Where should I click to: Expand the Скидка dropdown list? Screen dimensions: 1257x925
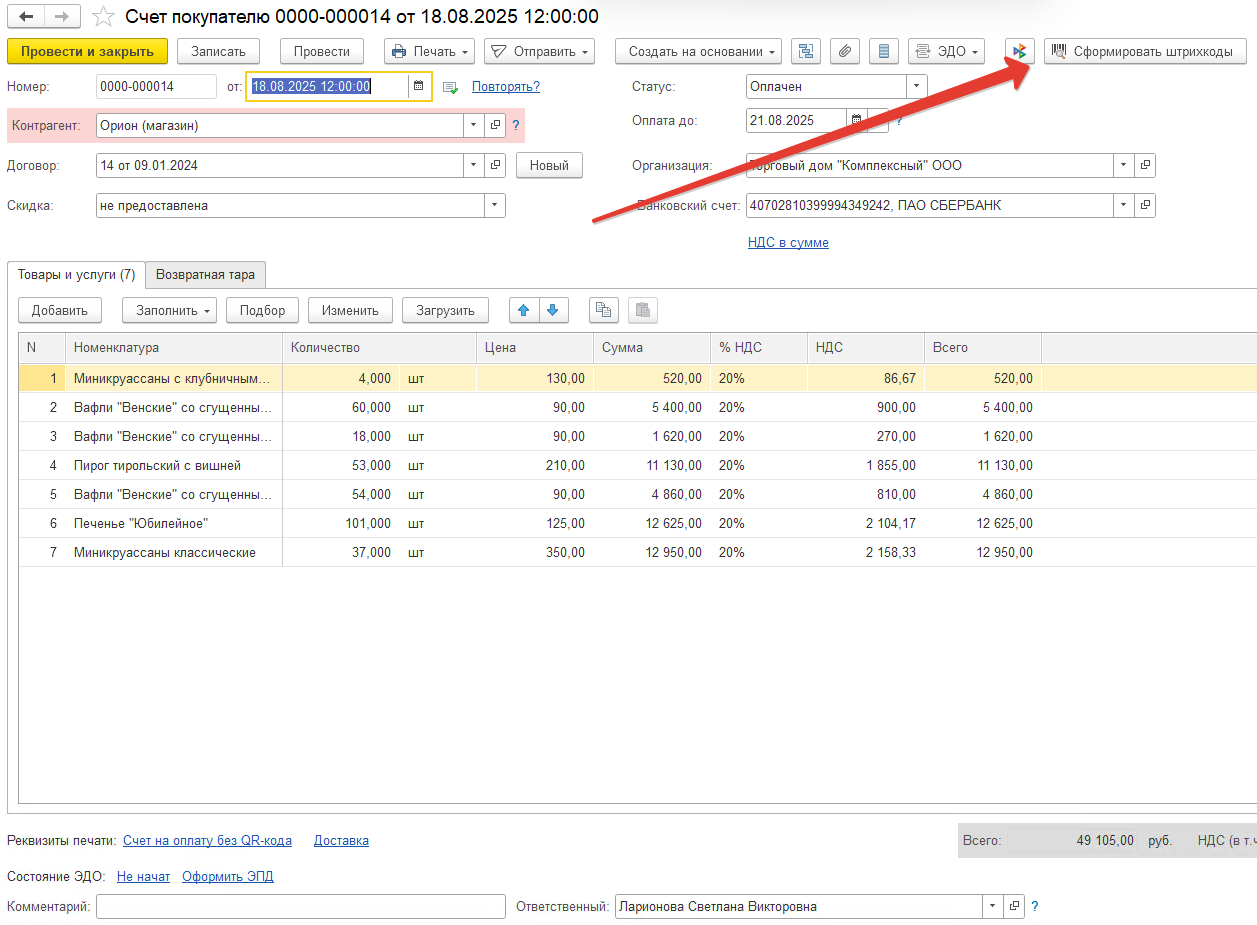point(495,206)
